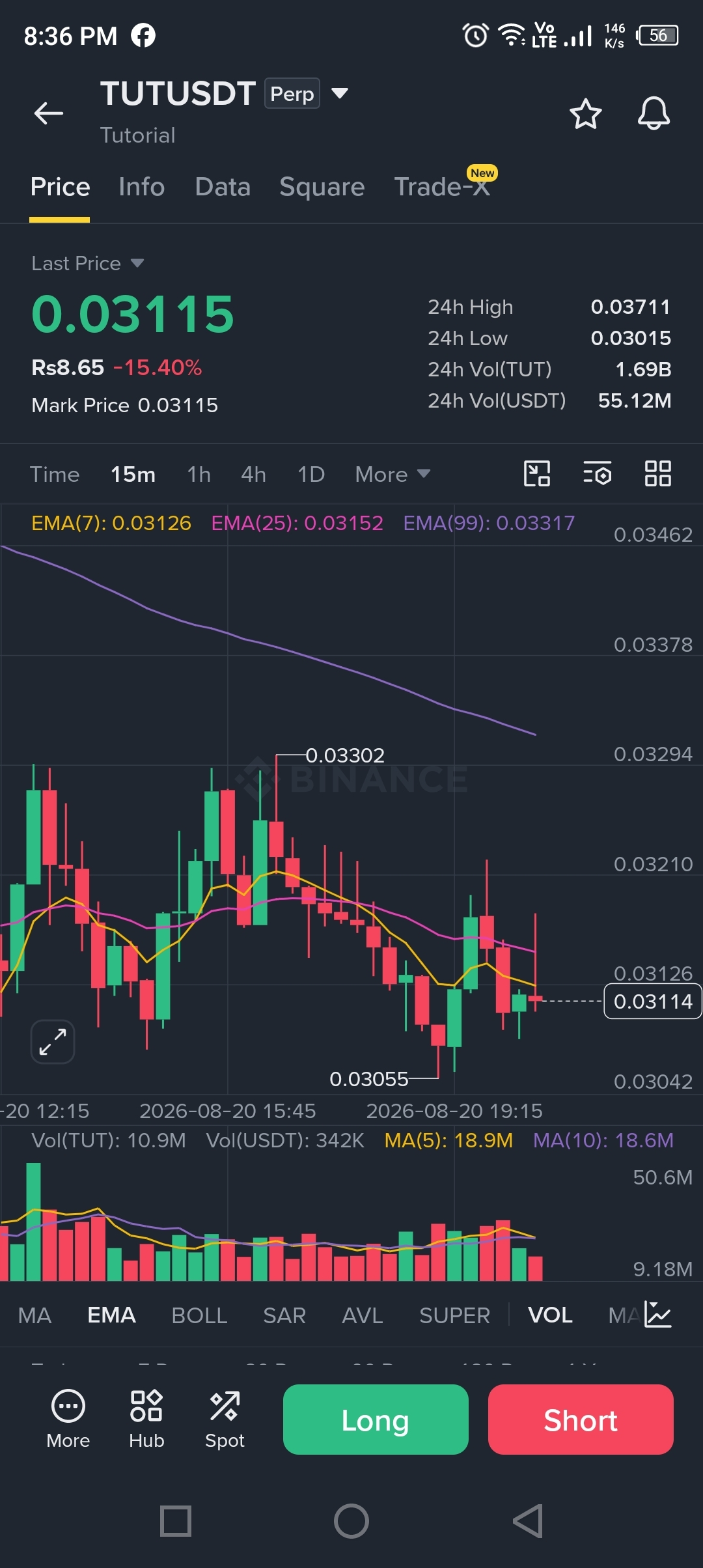Tap the 24h Vol(USDT) 55.12M value
This screenshot has width=703, height=1568.
click(635, 400)
